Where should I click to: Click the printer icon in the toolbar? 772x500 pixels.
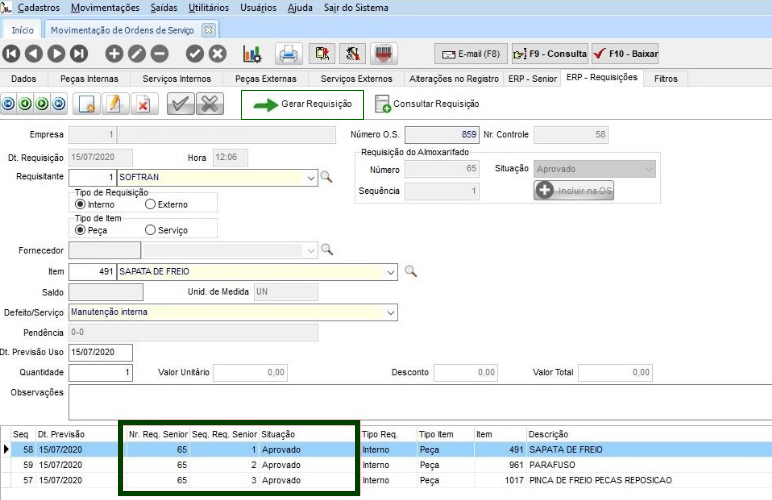coord(288,54)
